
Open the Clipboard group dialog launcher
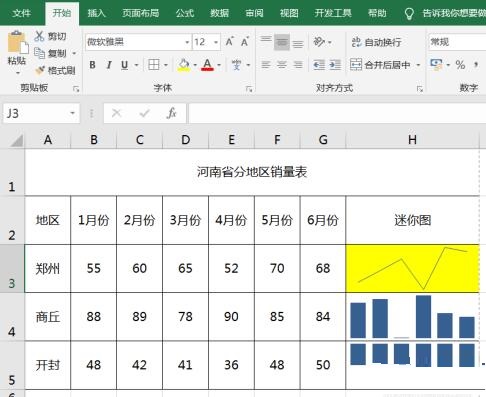76,89
